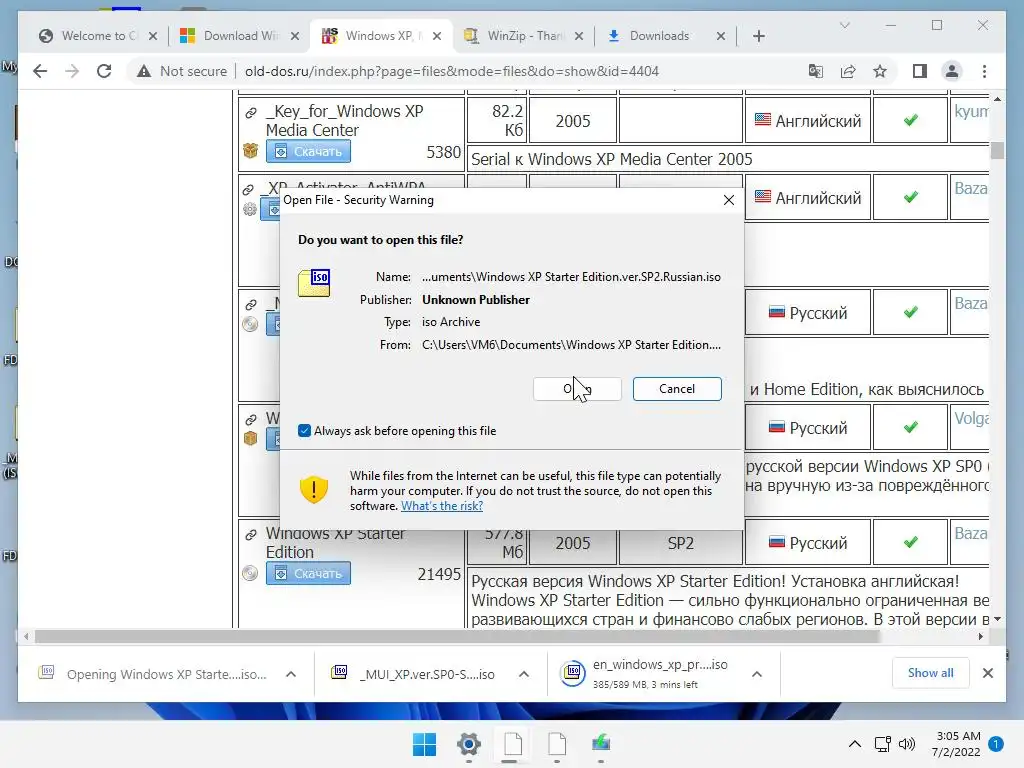Click the SP2 cell in Starter Edition row

point(680,543)
